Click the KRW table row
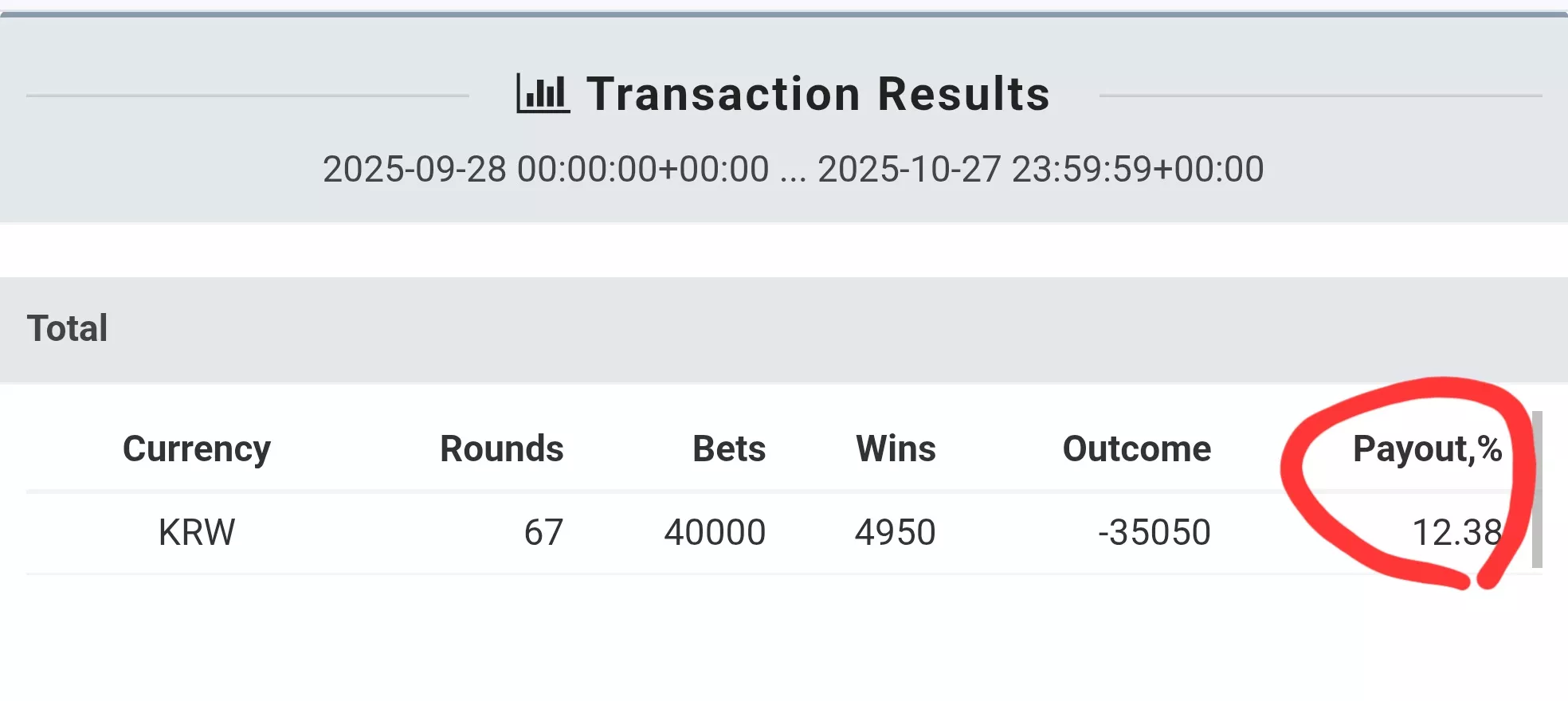Screen dimensions: 1568x701 [x=784, y=532]
